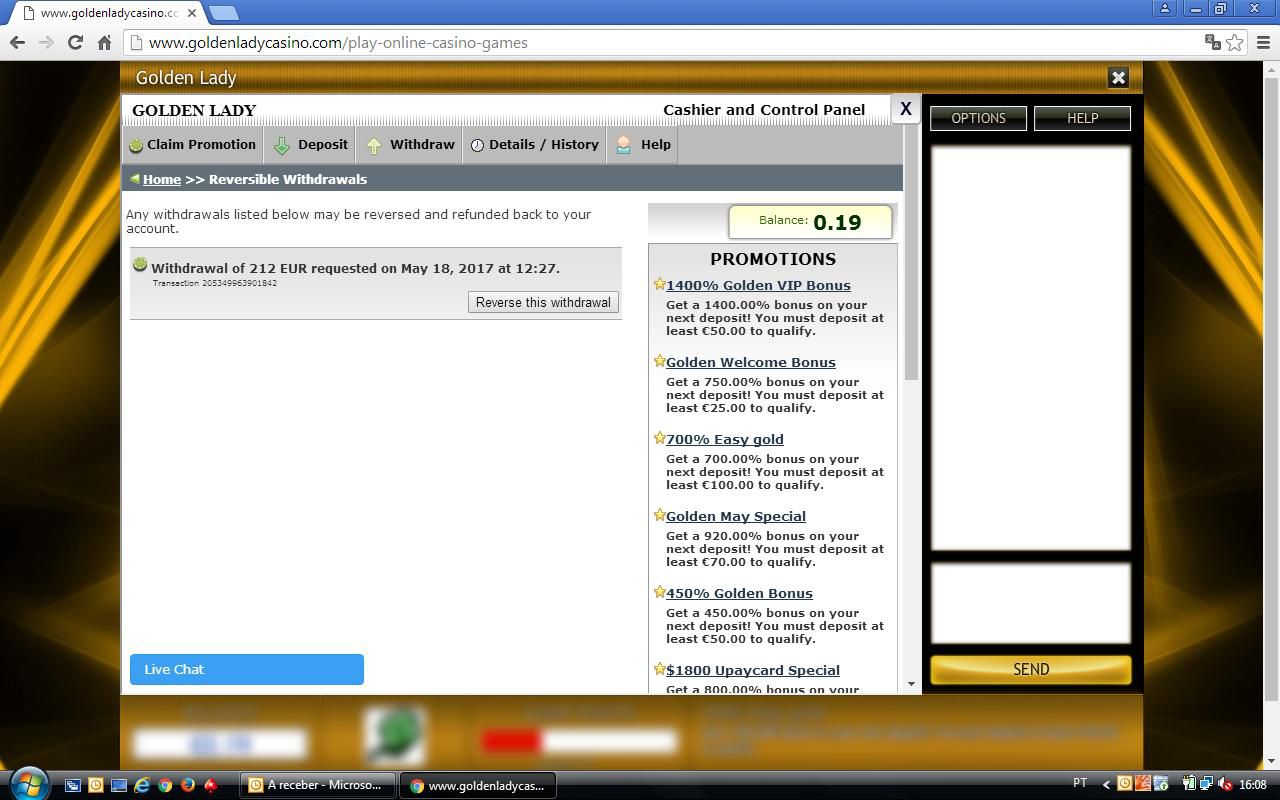Go back in the Chrome browser
The image size is (1280, 800).
point(17,42)
